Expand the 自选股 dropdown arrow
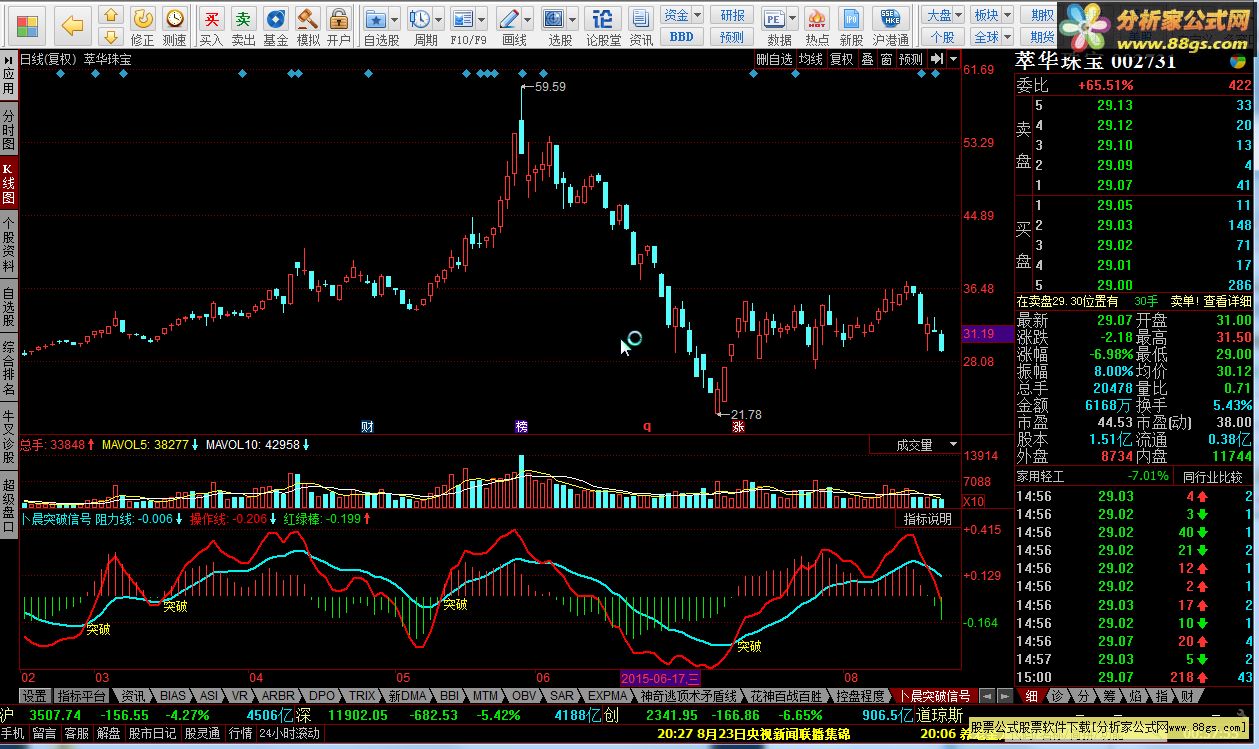This screenshot has width=1259, height=749. click(x=395, y=19)
